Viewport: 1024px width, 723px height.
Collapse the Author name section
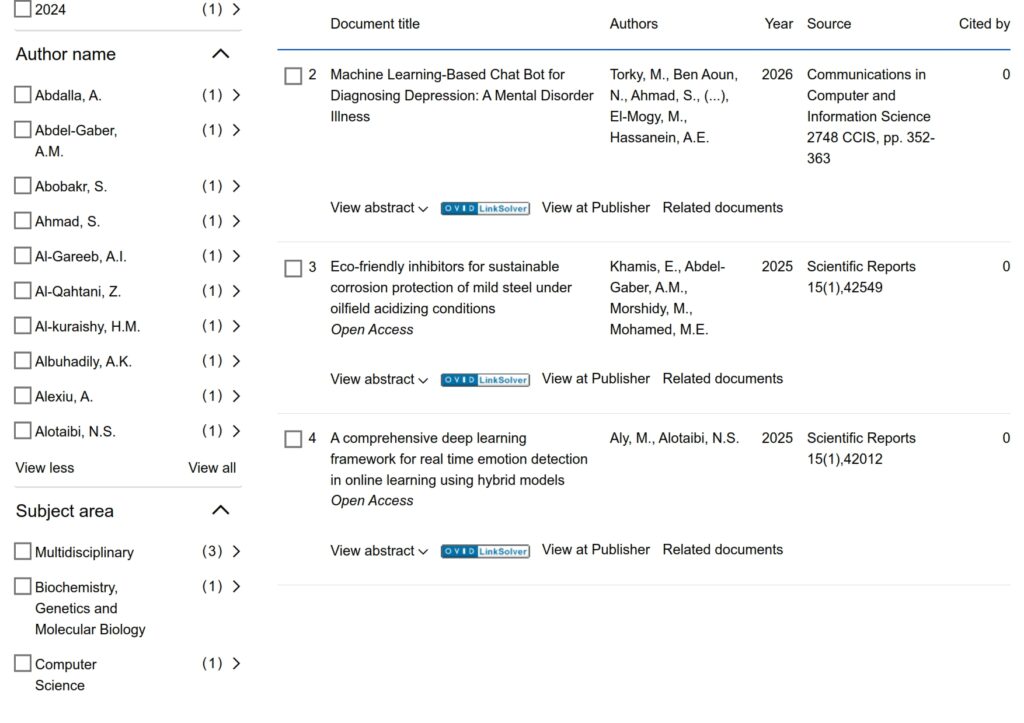point(221,54)
